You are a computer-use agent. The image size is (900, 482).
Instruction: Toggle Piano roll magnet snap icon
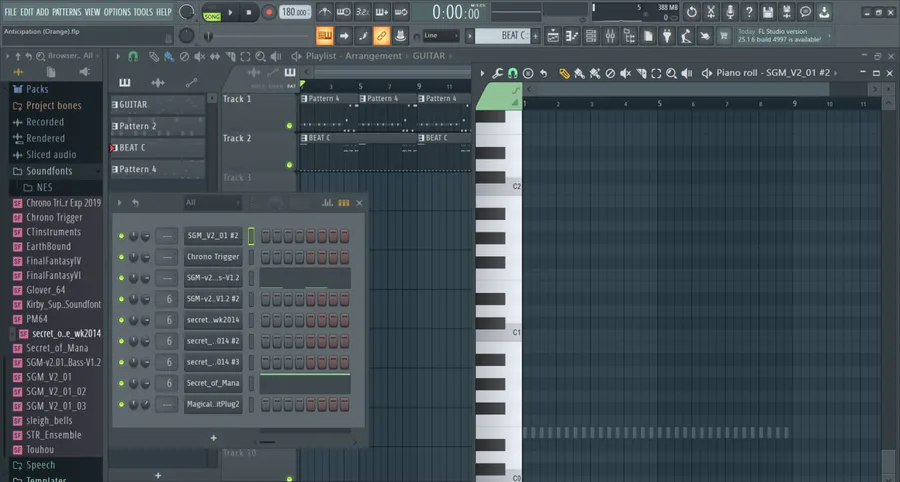pos(513,73)
